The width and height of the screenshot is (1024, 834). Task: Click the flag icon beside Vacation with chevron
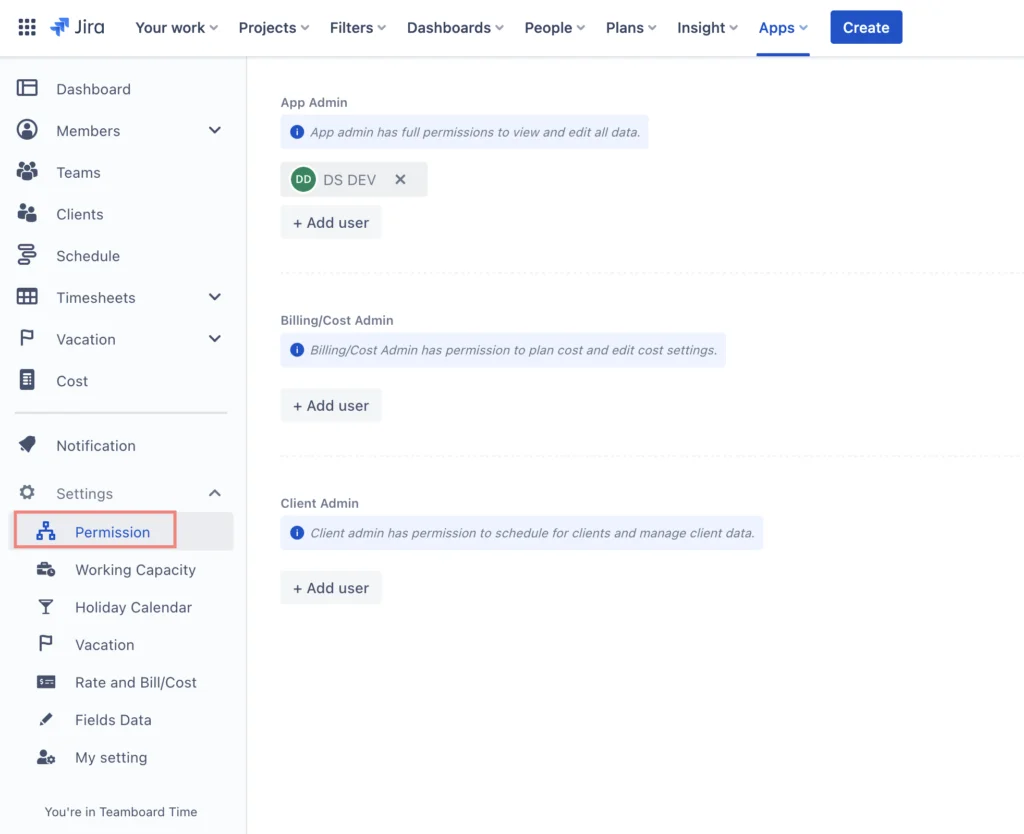tap(27, 338)
